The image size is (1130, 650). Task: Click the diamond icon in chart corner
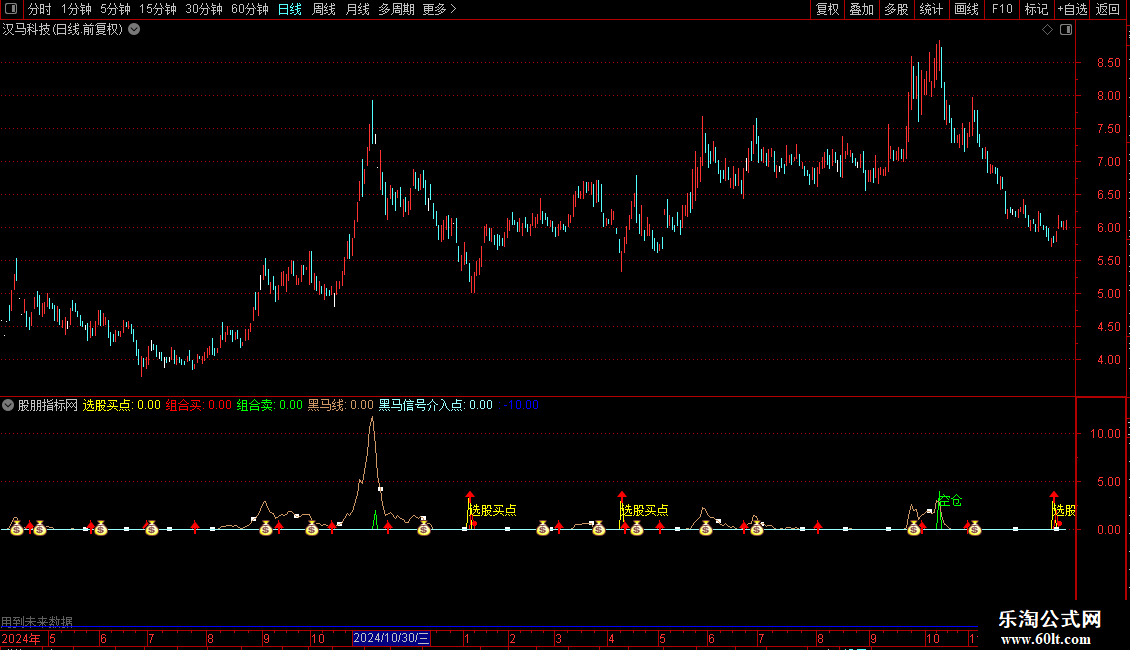point(1048,30)
